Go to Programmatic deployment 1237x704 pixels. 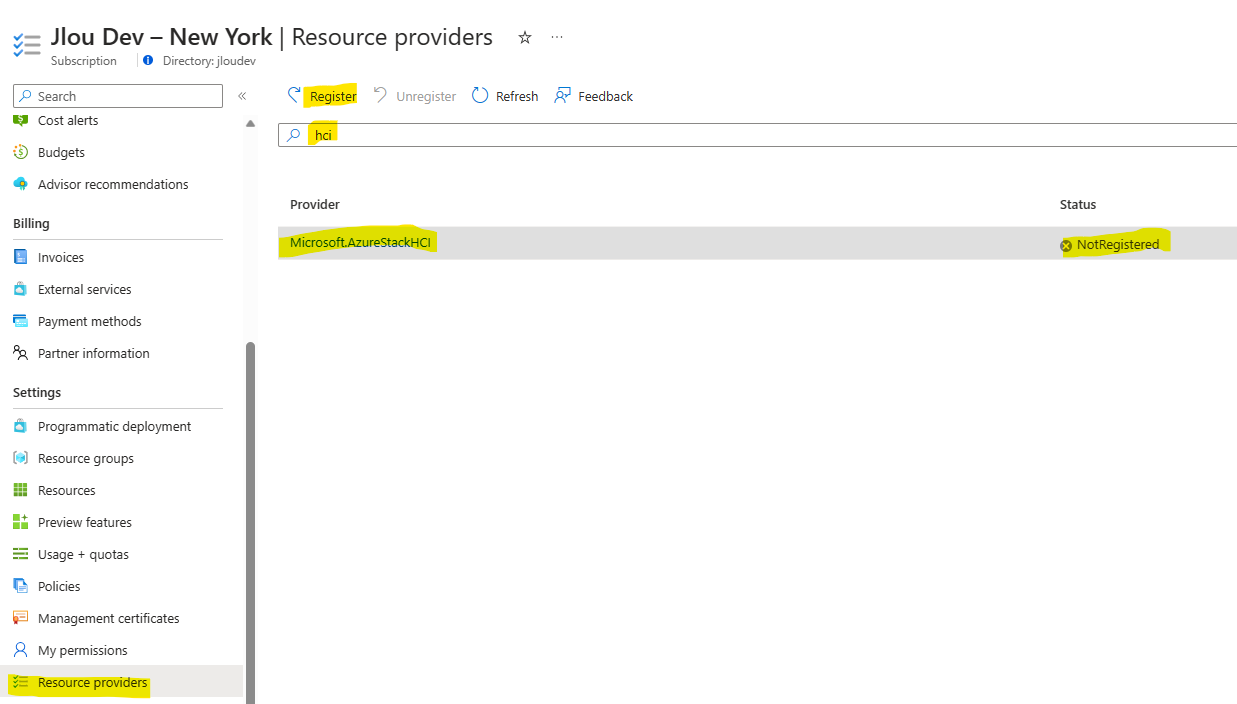coord(115,426)
